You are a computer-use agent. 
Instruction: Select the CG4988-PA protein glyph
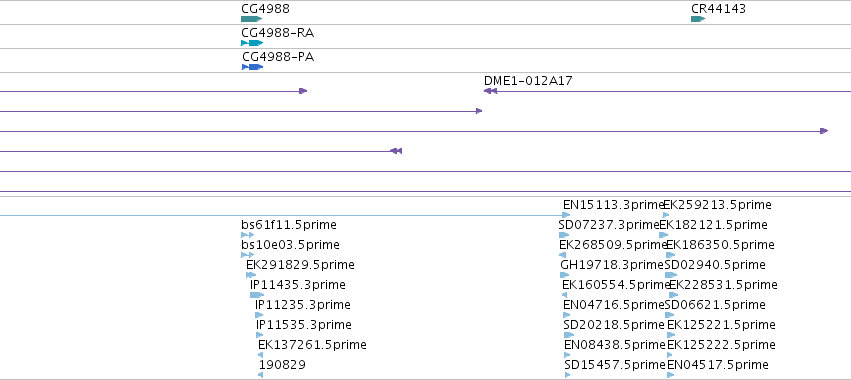click(x=252, y=67)
